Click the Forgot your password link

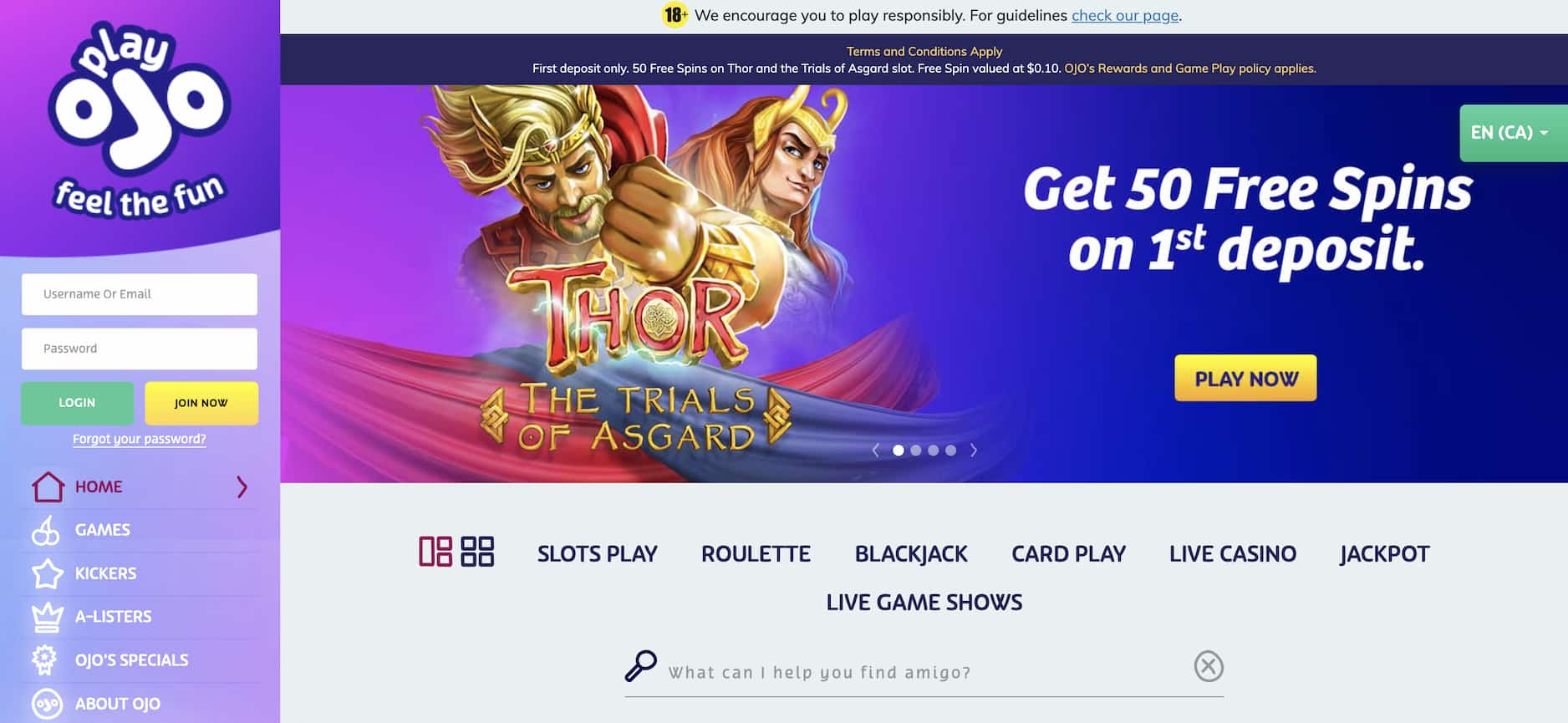tap(139, 439)
